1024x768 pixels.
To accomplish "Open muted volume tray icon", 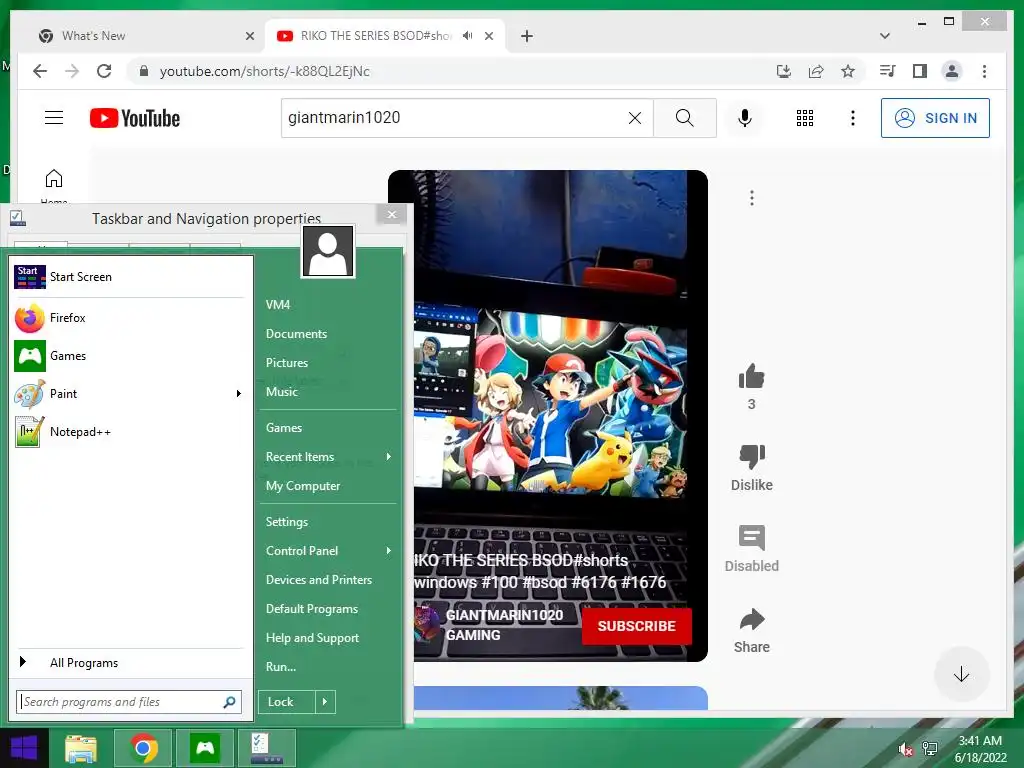I will [x=905, y=750].
